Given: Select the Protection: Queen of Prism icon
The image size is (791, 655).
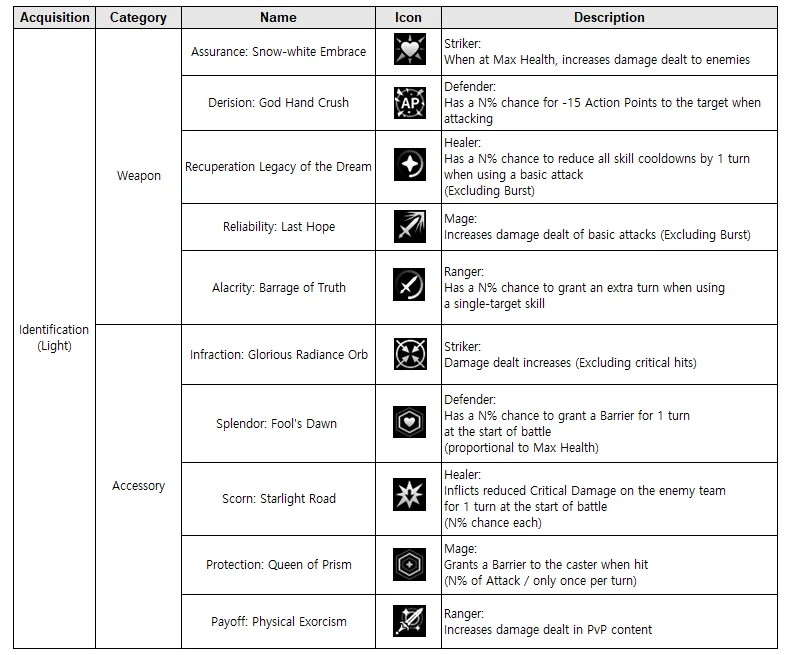Looking at the screenshot, I should (x=409, y=564).
